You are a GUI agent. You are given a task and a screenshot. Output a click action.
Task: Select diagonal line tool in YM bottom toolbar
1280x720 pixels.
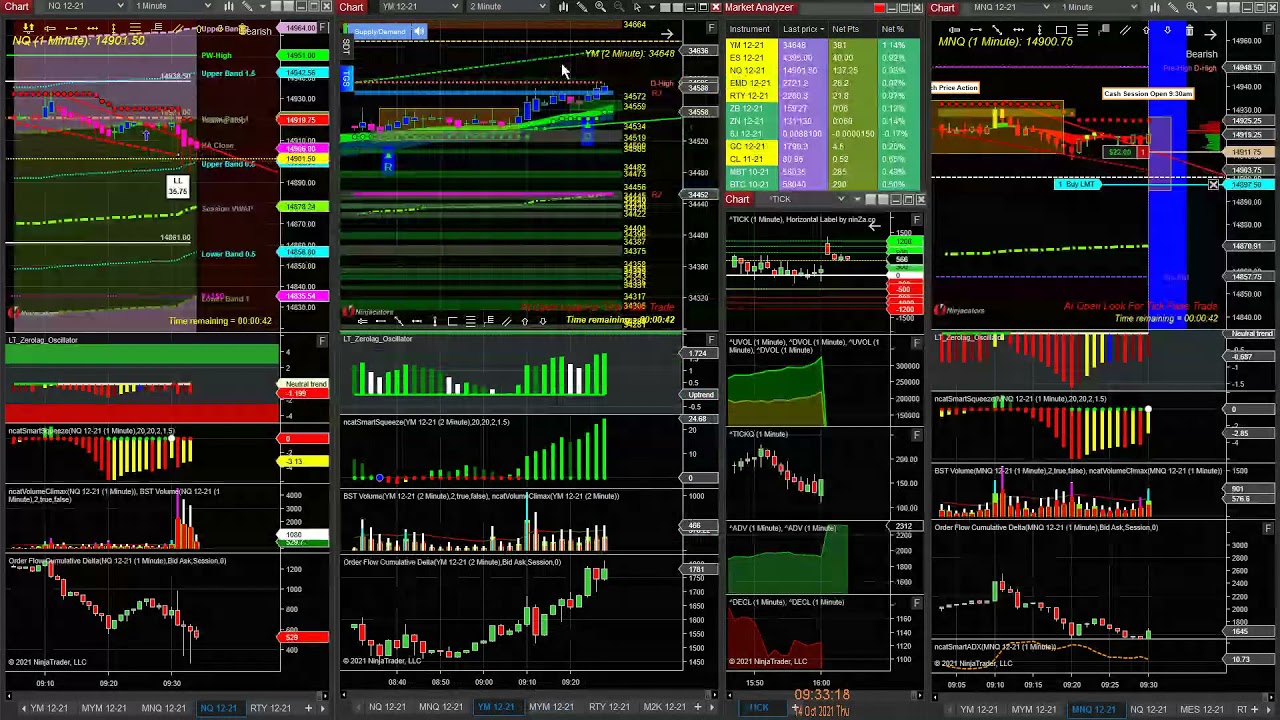[x=399, y=321]
